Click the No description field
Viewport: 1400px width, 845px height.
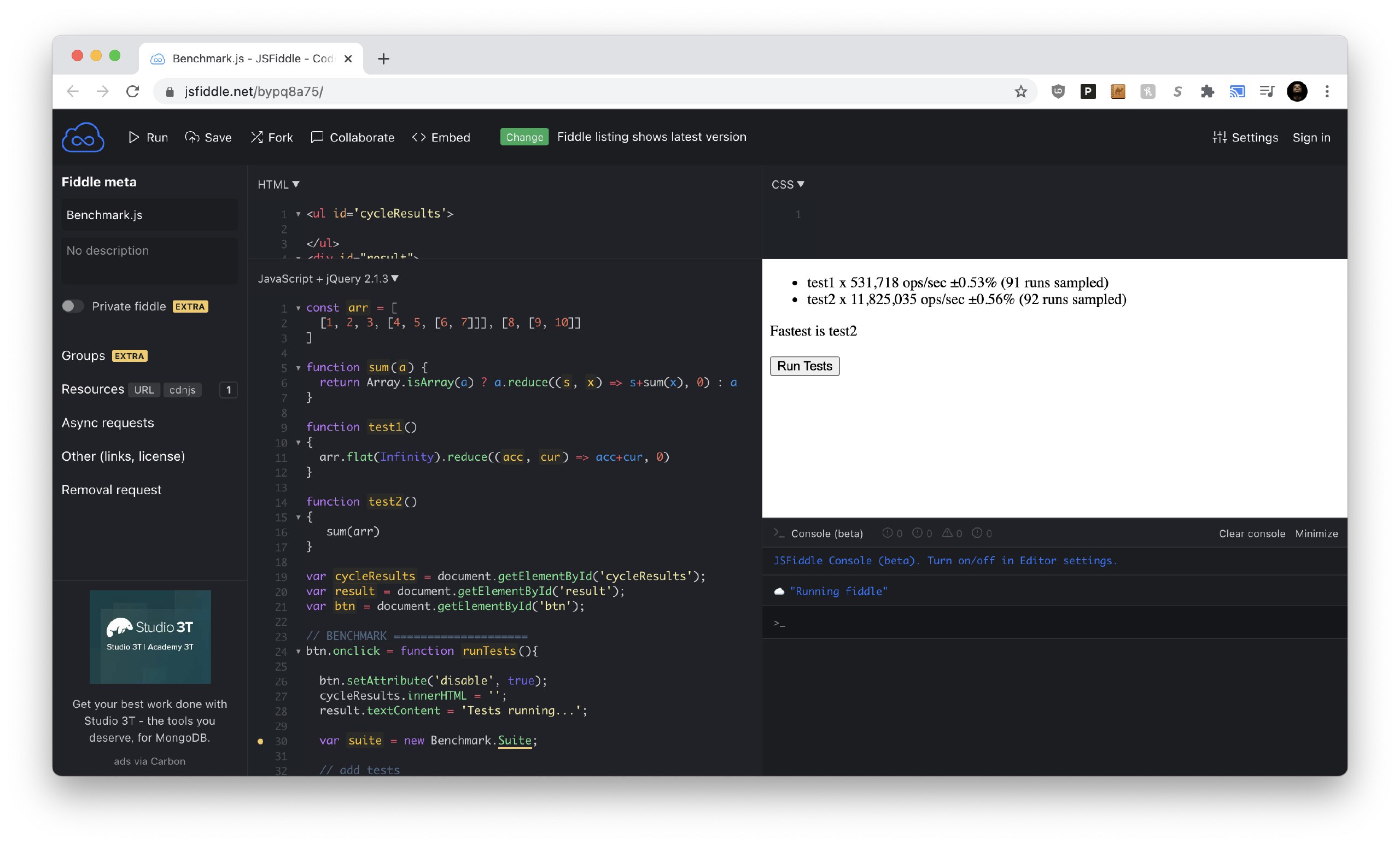point(149,261)
